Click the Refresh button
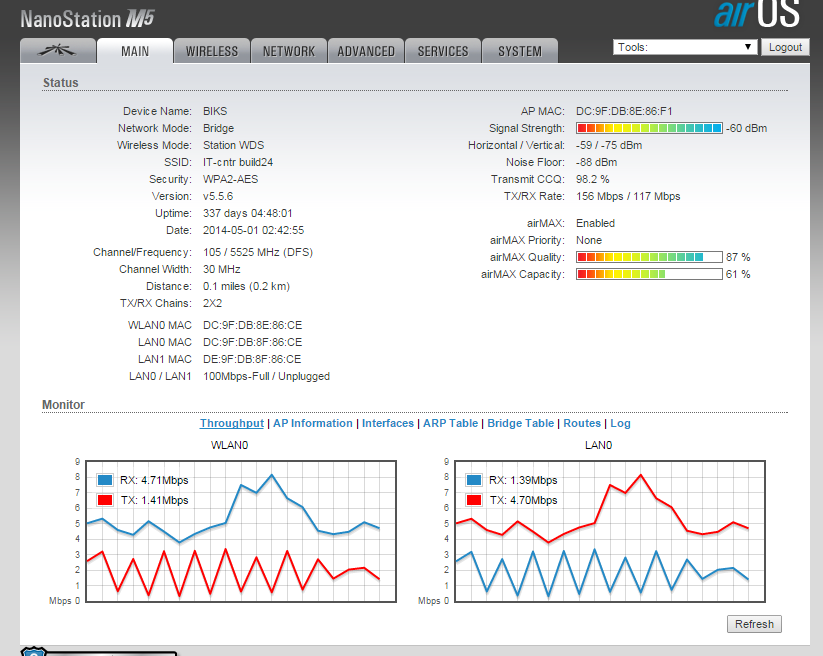Viewport: 823px width, 656px height. [754, 624]
